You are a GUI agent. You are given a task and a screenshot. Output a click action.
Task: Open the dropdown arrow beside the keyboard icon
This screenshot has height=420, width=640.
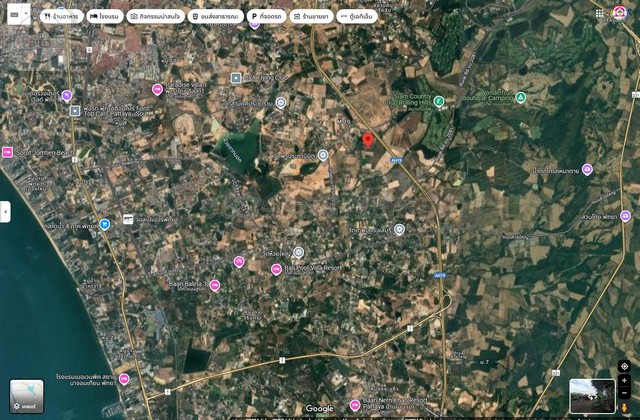(26, 14)
